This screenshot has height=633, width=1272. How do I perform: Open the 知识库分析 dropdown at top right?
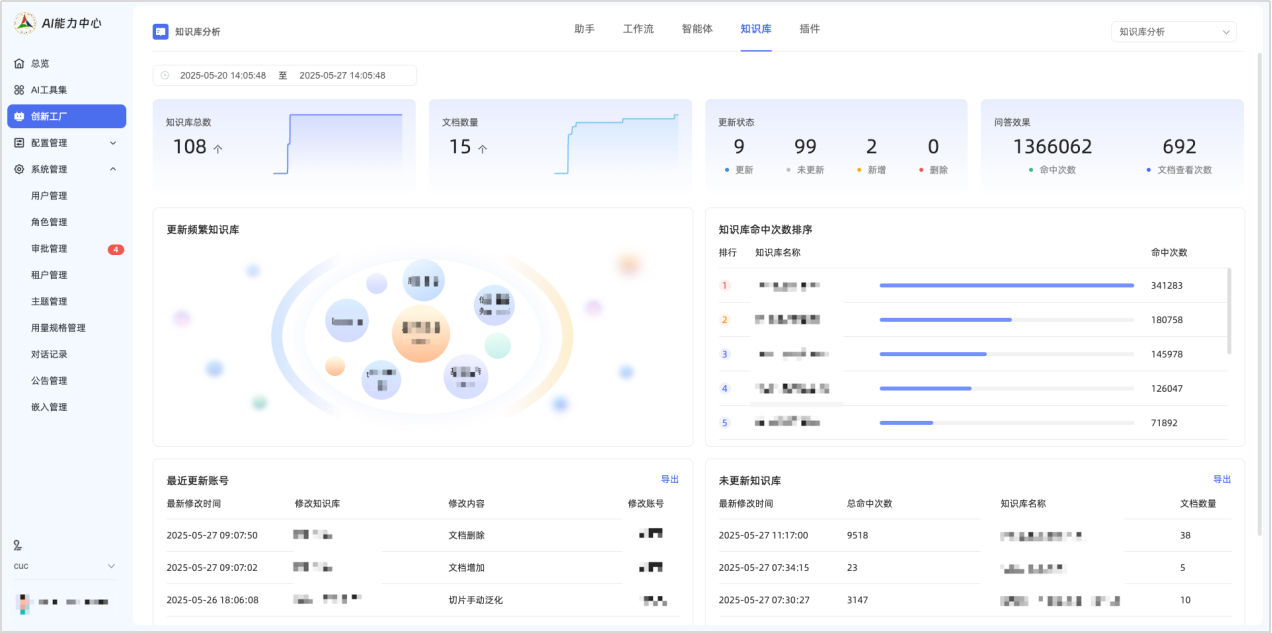click(1173, 32)
